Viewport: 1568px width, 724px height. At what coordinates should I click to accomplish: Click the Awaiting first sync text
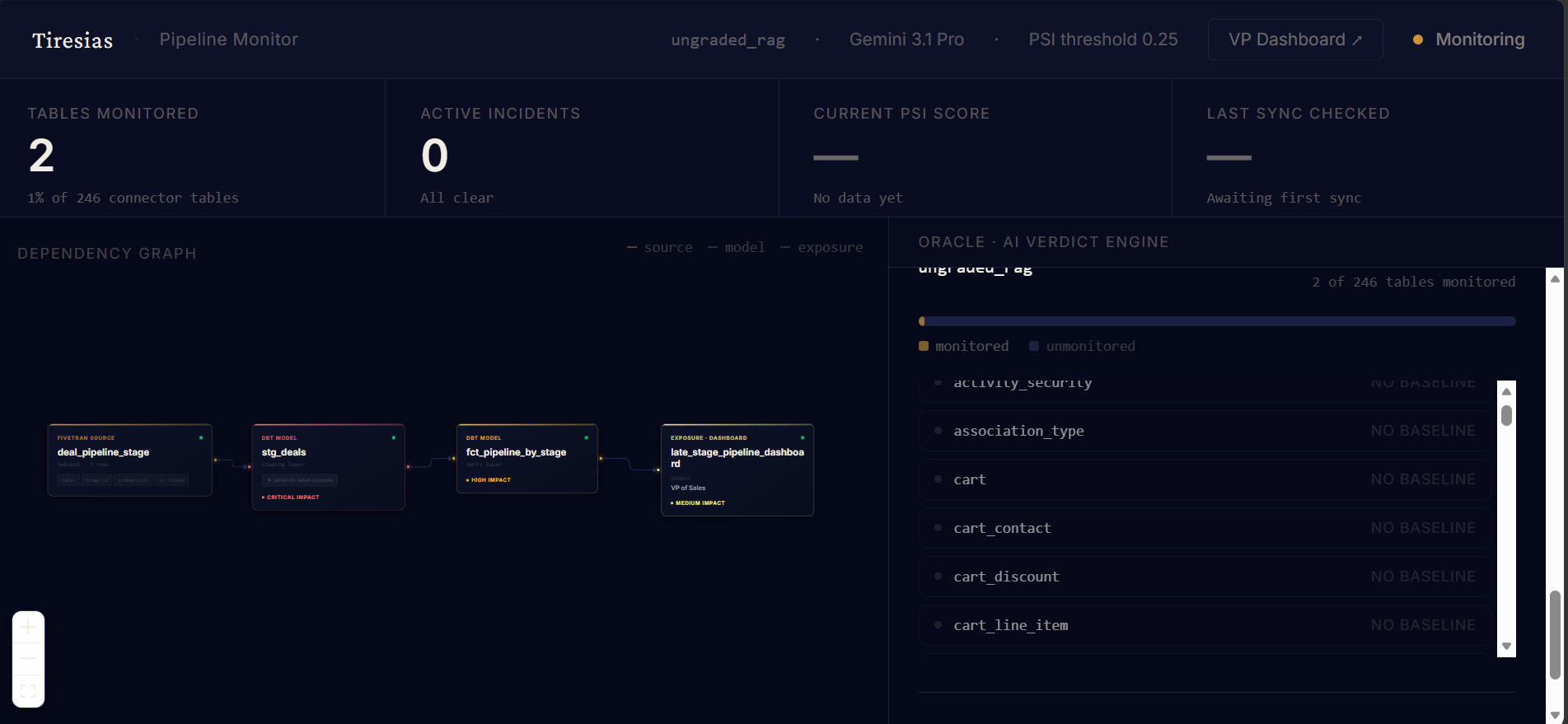coord(1284,198)
